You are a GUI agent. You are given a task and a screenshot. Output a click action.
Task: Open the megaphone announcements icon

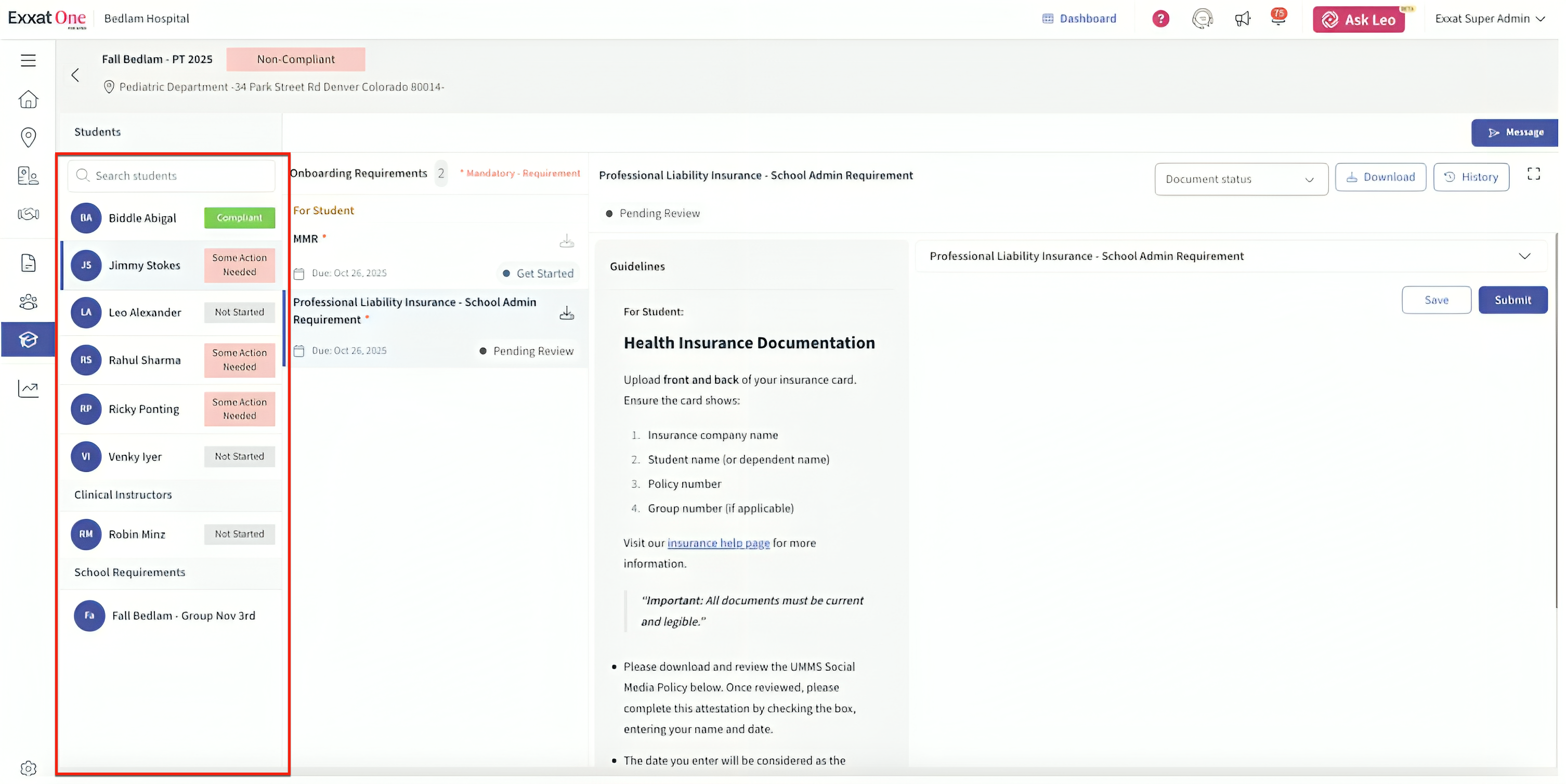1242,19
